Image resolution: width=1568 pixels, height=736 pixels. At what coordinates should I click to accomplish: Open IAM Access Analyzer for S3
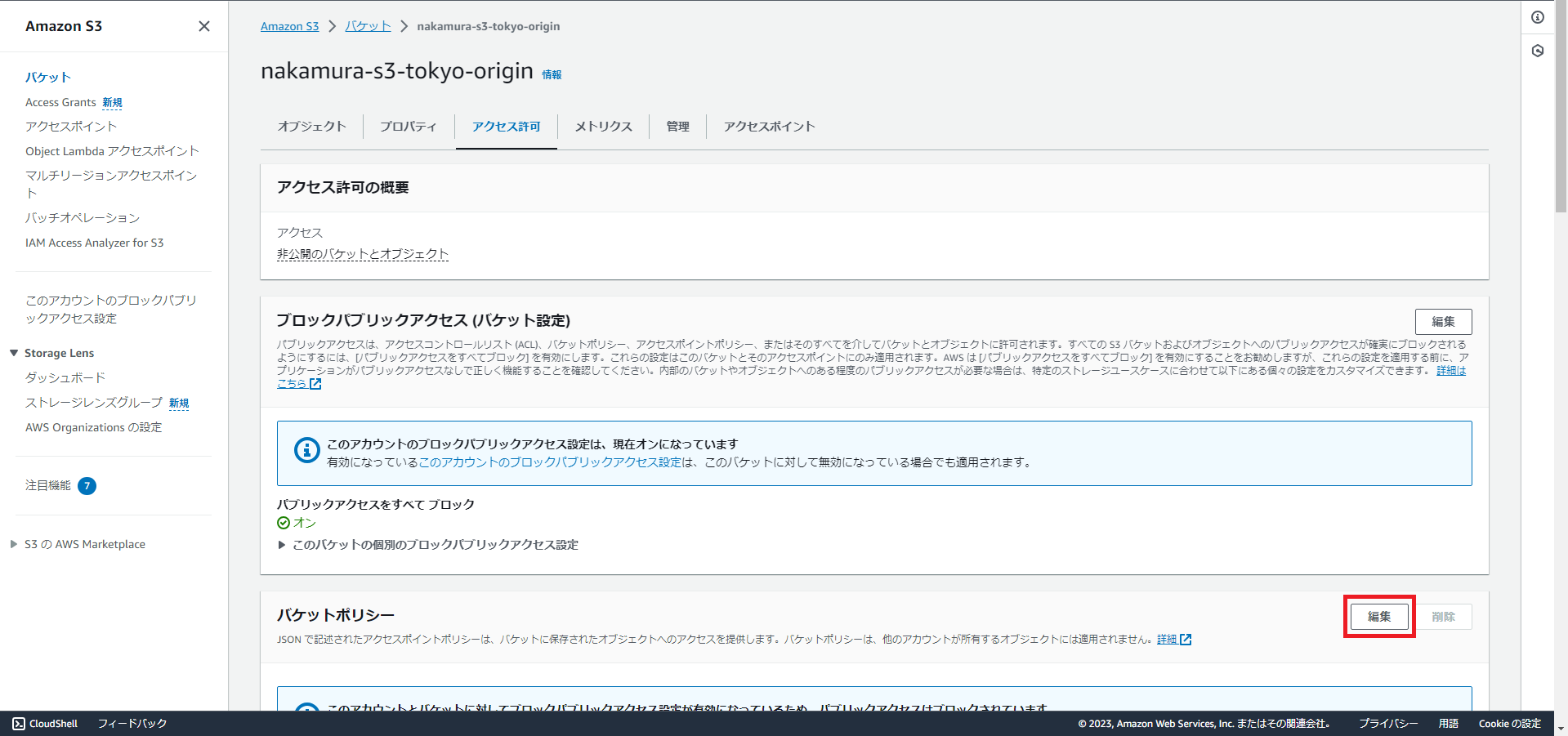tap(94, 243)
